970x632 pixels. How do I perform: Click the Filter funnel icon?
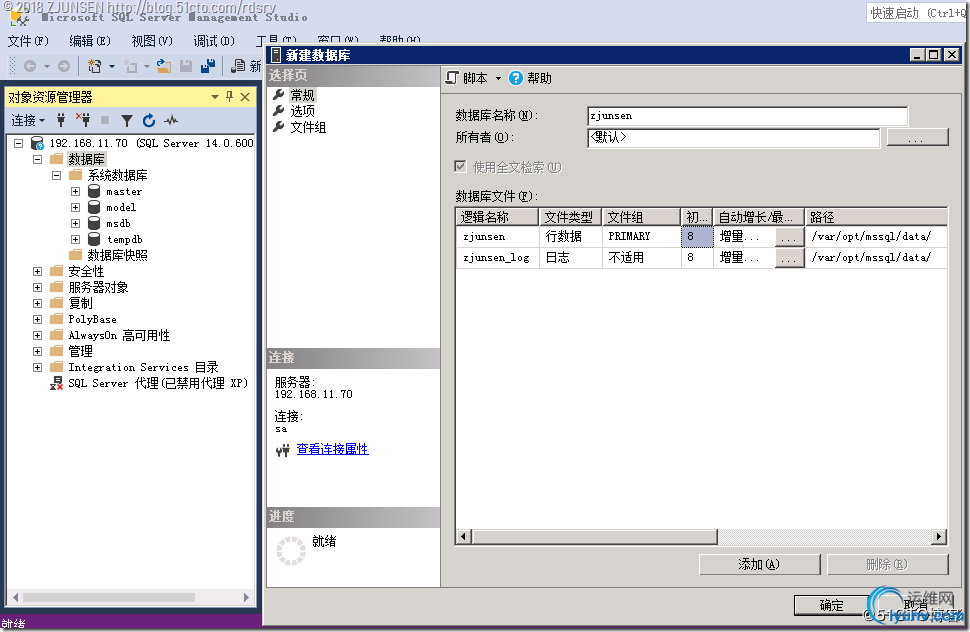(x=127, y=120)
